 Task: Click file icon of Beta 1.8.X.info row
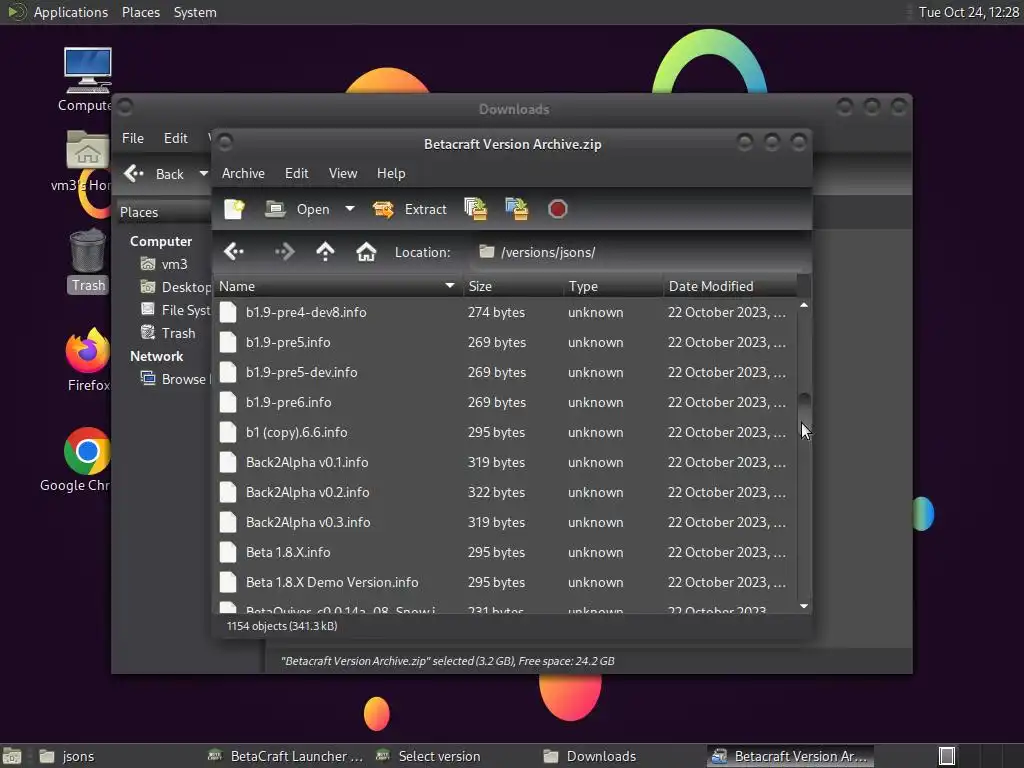tap(228, 552)
